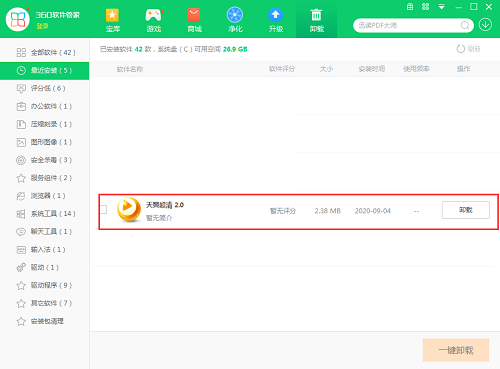Click the 一键卸载 button
Viewport: 500px width, 369px height.
click(456, 350)
